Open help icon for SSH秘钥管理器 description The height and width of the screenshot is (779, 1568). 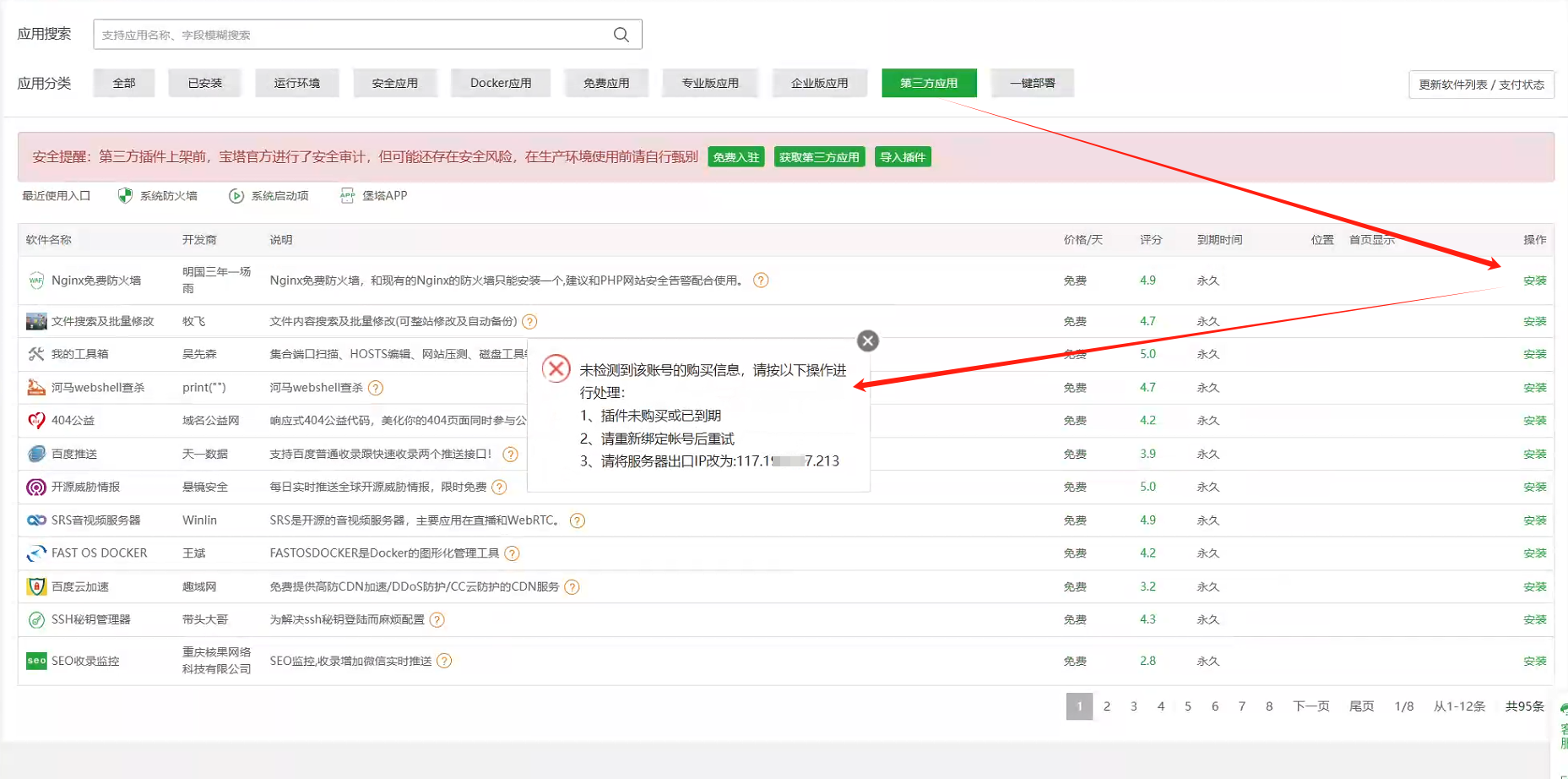pyautogui.click(x=437, y=619)
